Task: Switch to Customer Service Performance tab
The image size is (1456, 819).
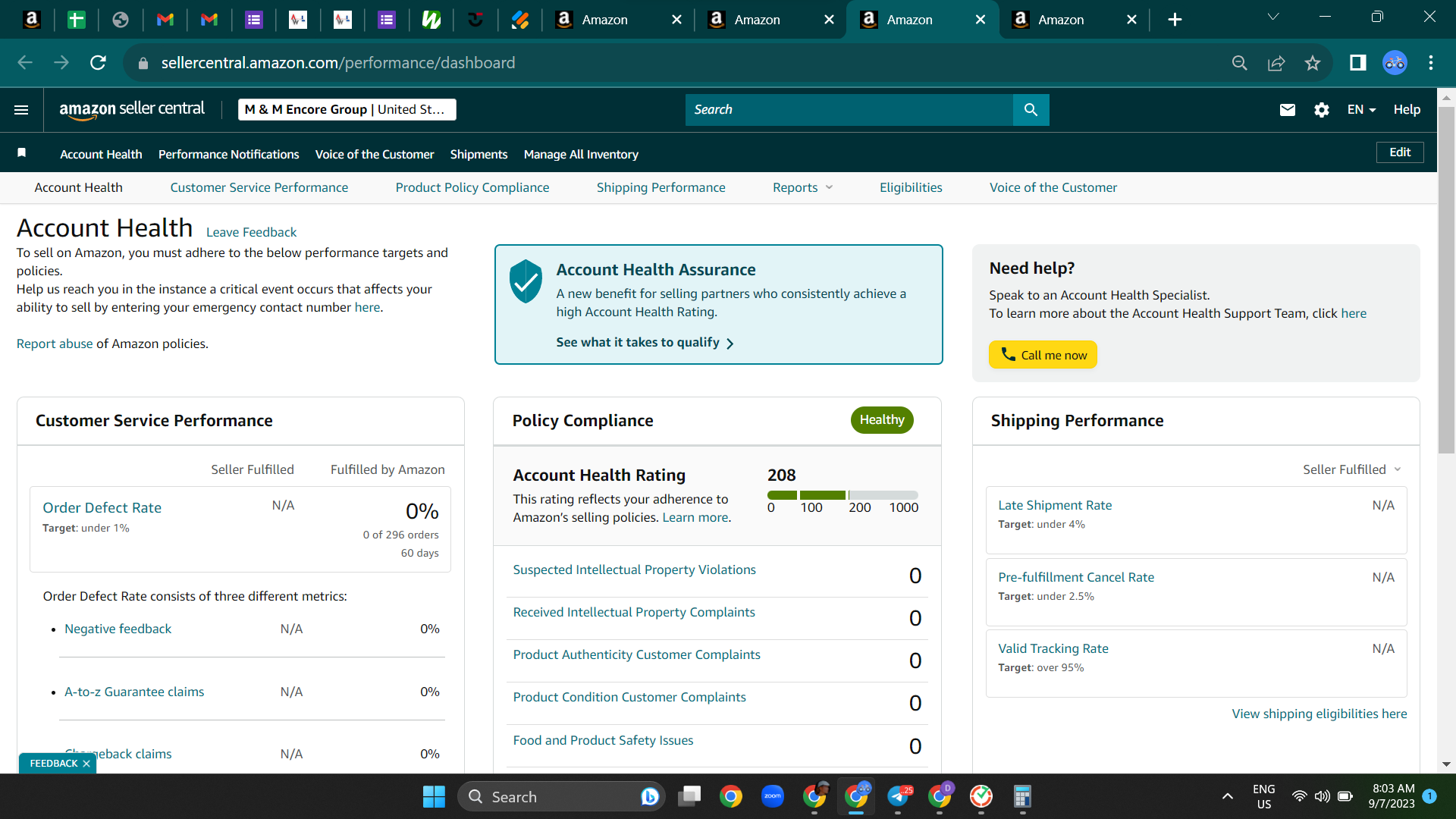Action: tap(259, 187)
